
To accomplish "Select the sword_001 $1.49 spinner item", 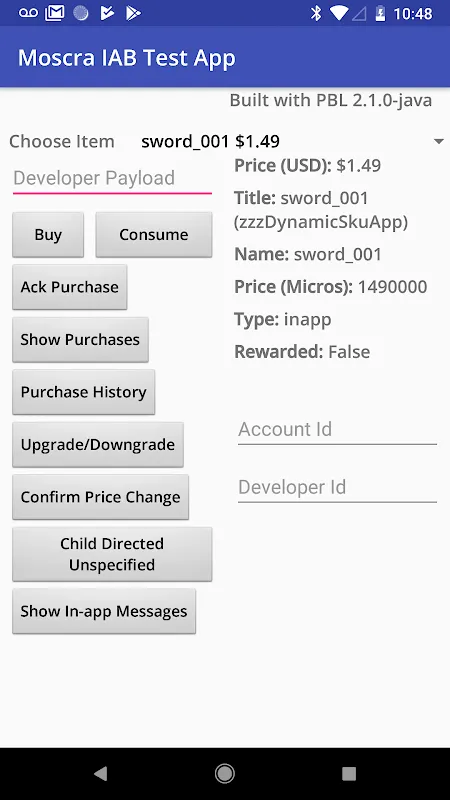I will pos(210,141).
